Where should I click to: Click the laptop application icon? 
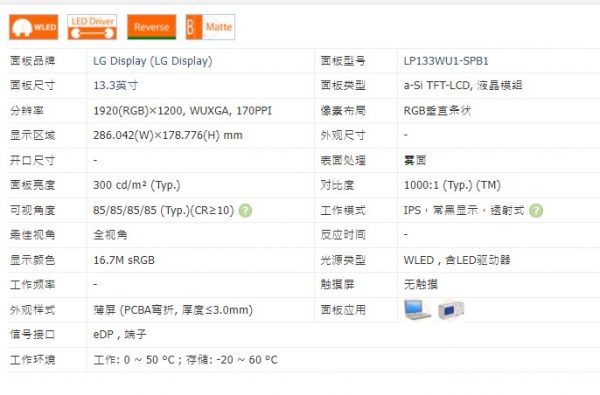[x=417, y=310]
